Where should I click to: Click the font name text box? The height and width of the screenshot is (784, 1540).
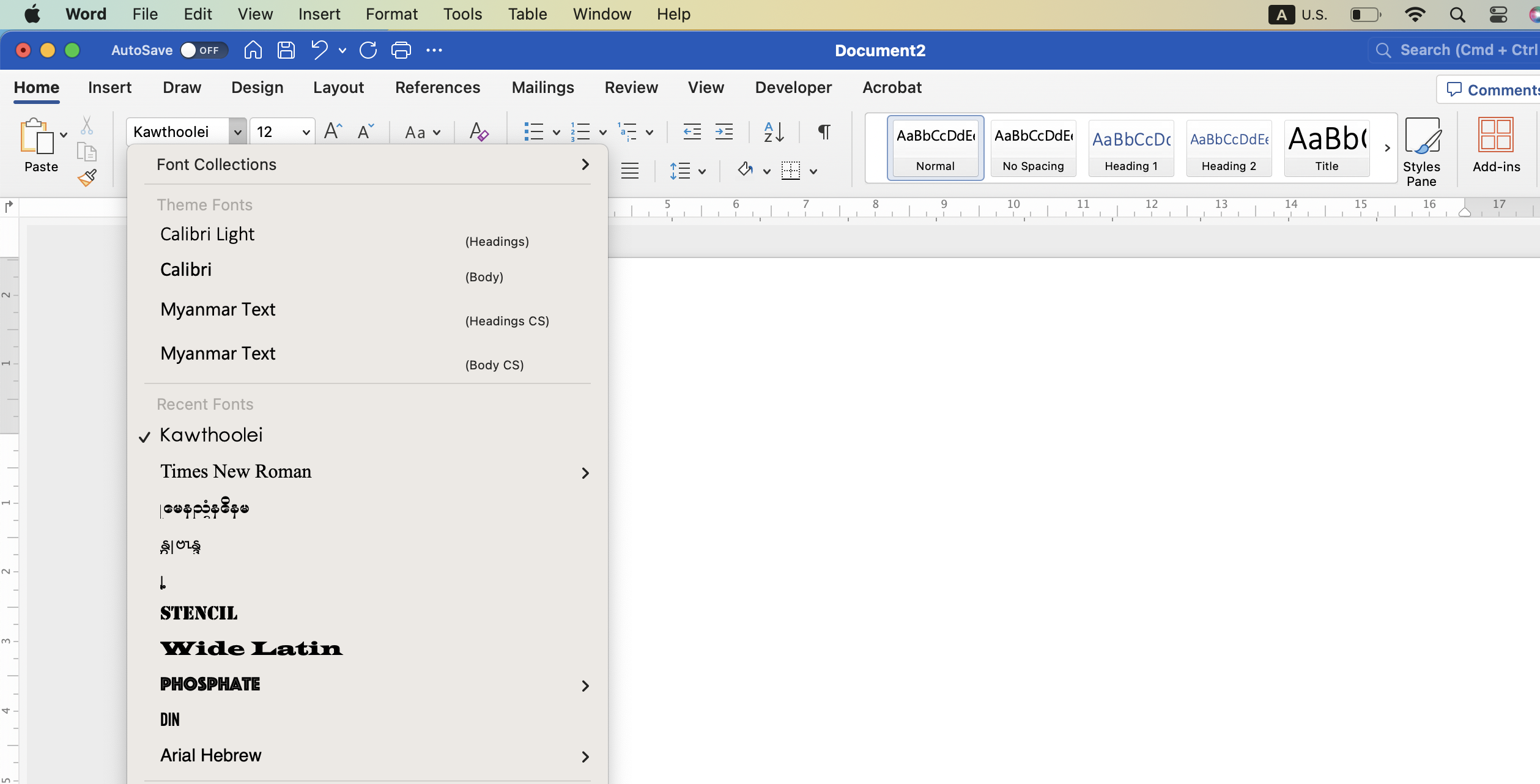(x=178, y=131)
